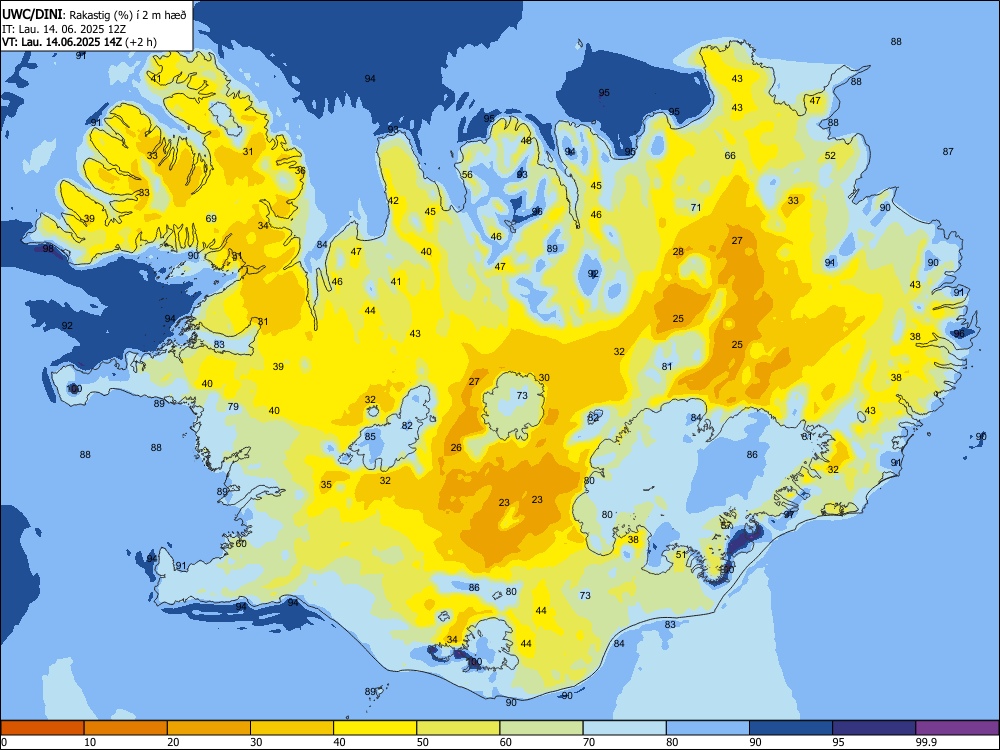This screenshot has height=750, width=1000.
Task: Click the '79' humidity value in the west
Action: pyautogui.click(x=233, y=406)
